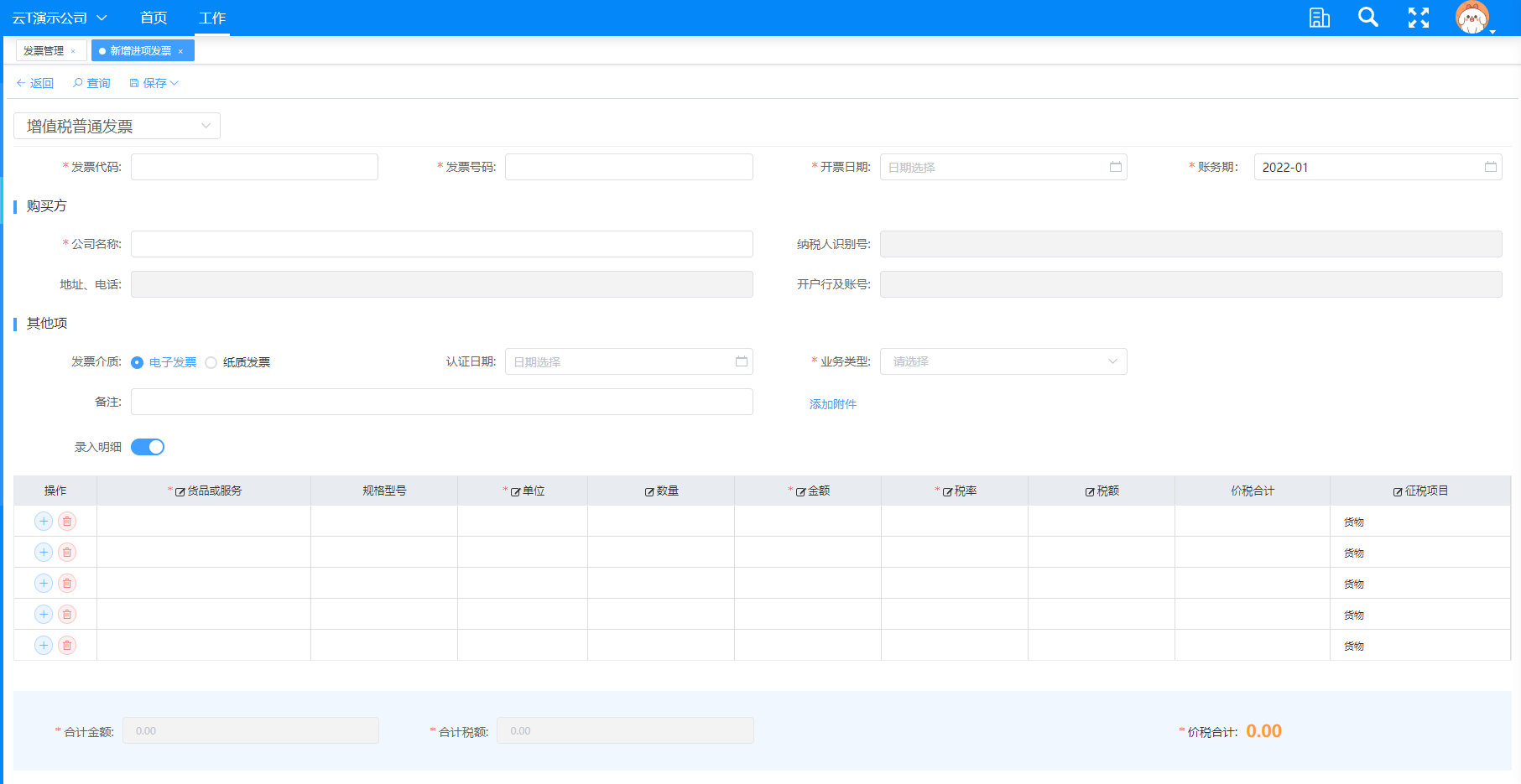
Task: Delete the fourth detail row with trash icon
Action: tap(67, 615)
